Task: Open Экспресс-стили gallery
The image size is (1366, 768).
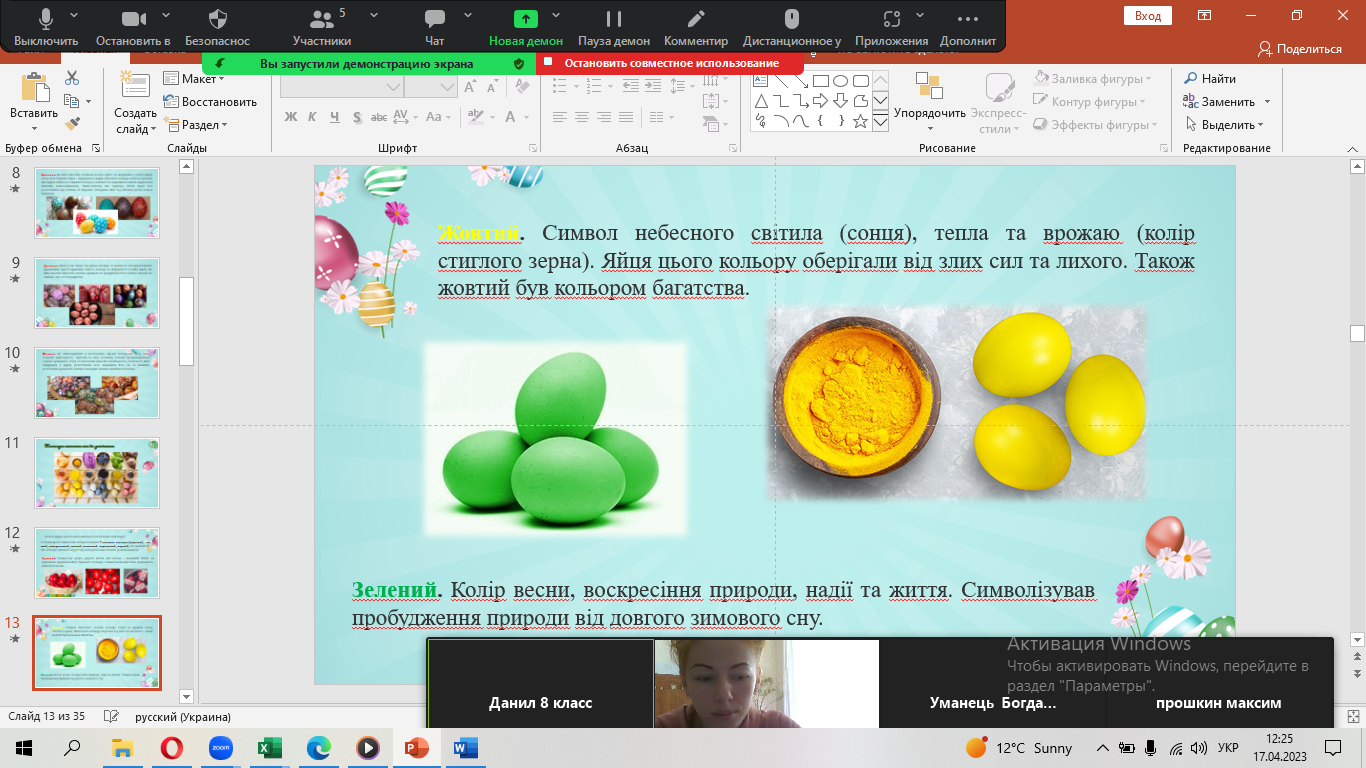Action: tap(998, 104)
